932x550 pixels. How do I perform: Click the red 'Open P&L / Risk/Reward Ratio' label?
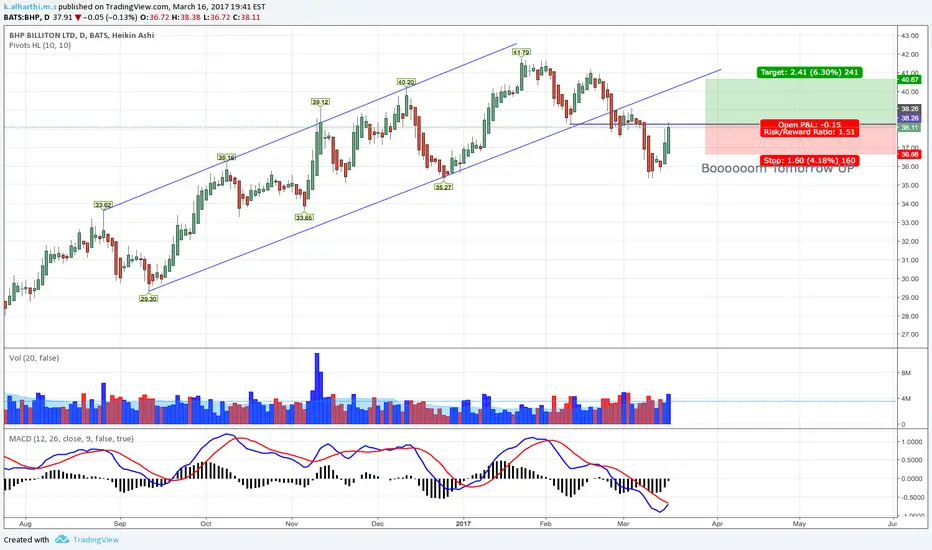[x=810, y=128]
